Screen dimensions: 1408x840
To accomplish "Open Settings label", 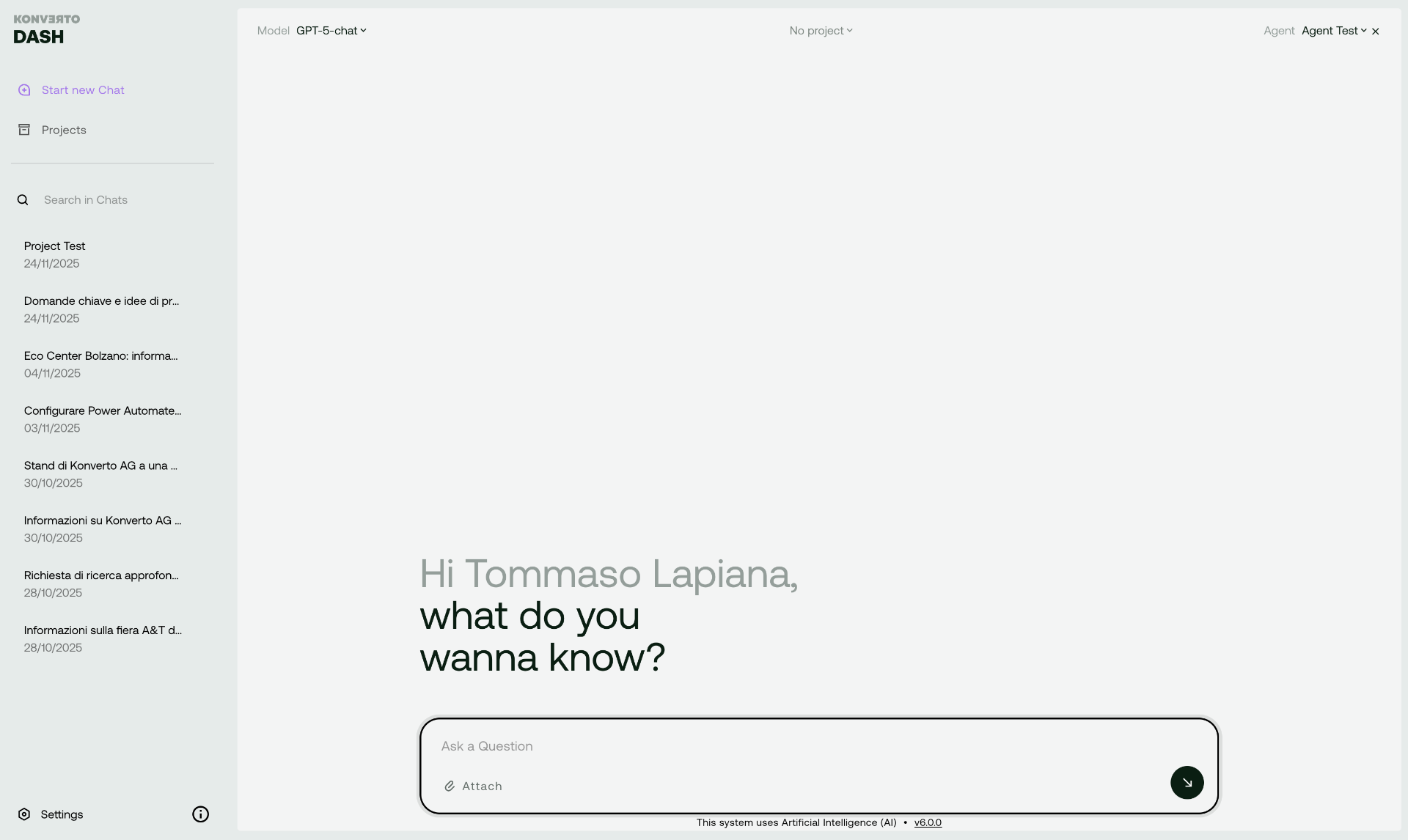I will click(62, 814).
